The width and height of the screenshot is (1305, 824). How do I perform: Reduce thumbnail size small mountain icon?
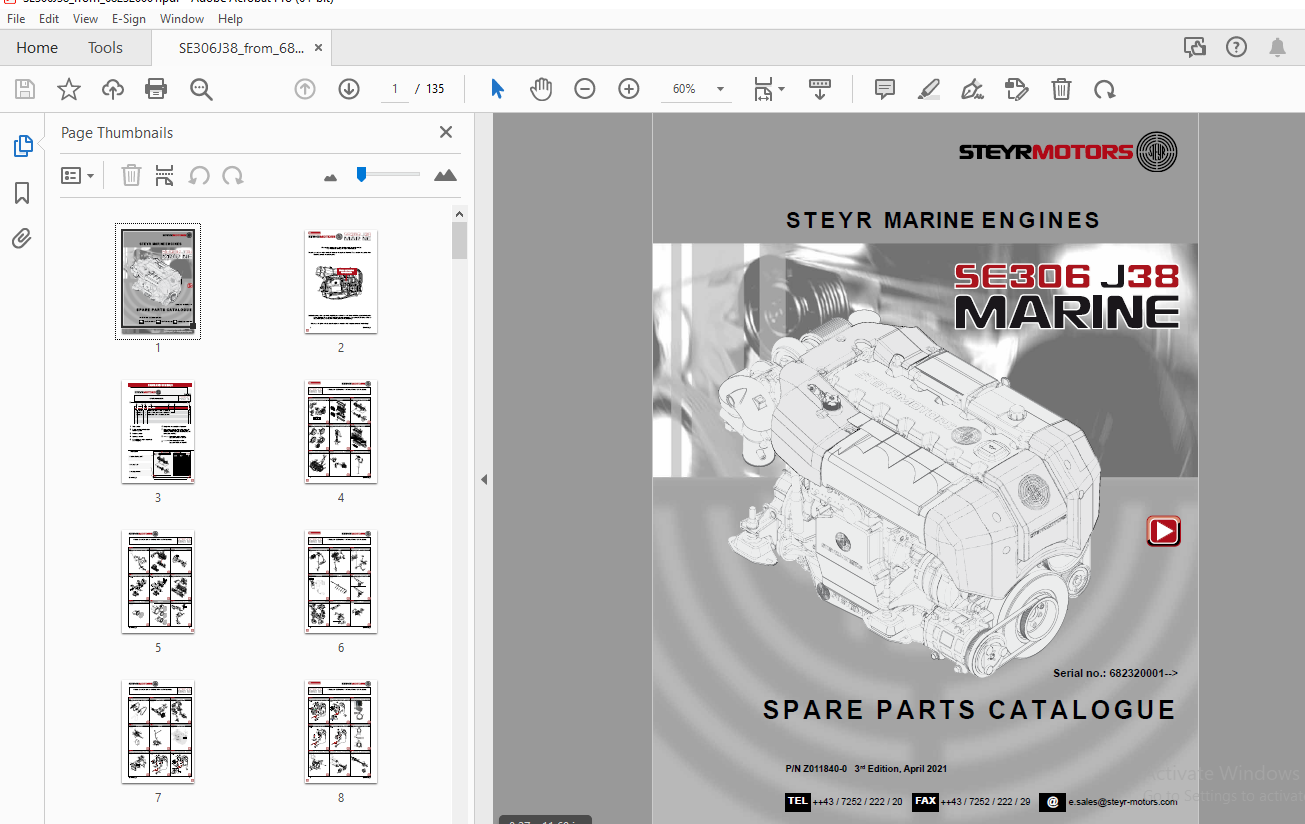tap(331, 177)
